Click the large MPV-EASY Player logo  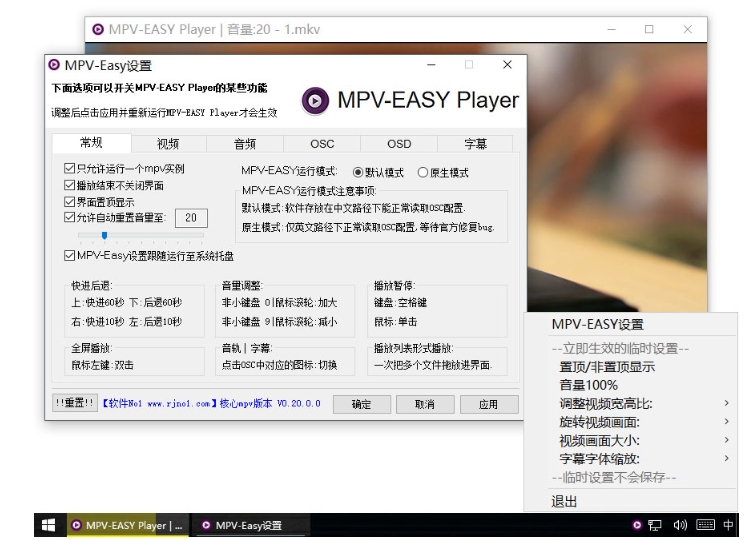pyautogui.click(x=315, y=101)
